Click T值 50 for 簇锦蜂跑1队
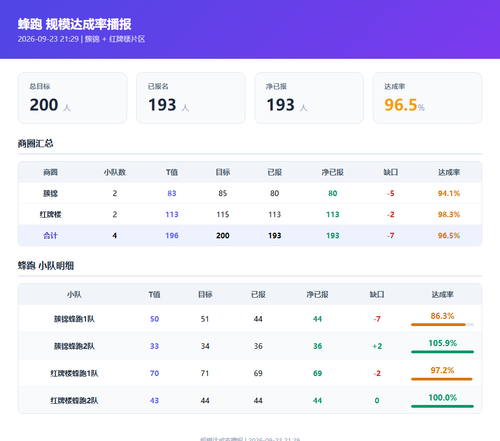This screenshot has height=441, width=500. pos(154,319)
